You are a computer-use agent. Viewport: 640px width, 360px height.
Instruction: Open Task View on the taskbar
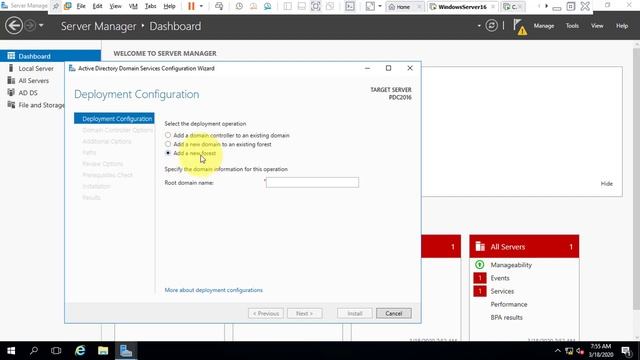tap(56, 351)
